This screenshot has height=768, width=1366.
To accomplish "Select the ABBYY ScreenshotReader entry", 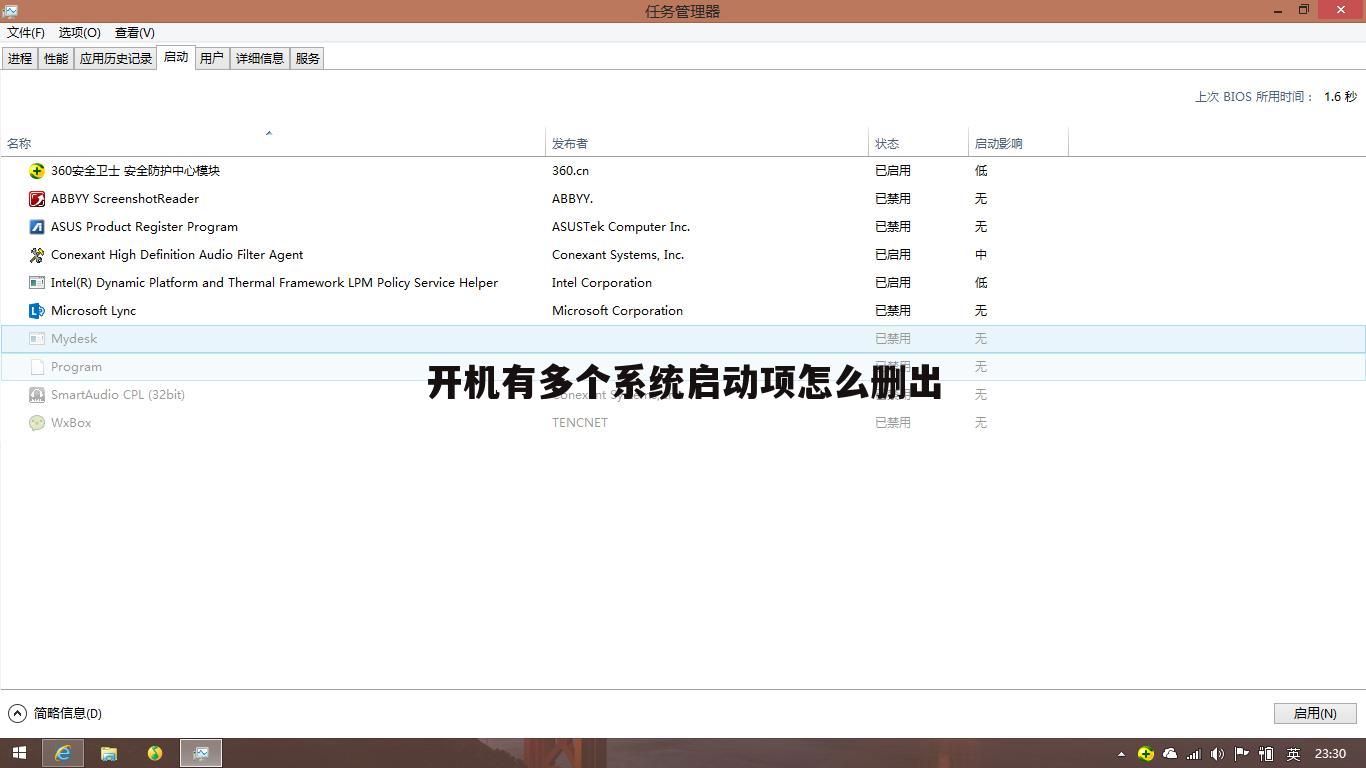I will (683, 199).
